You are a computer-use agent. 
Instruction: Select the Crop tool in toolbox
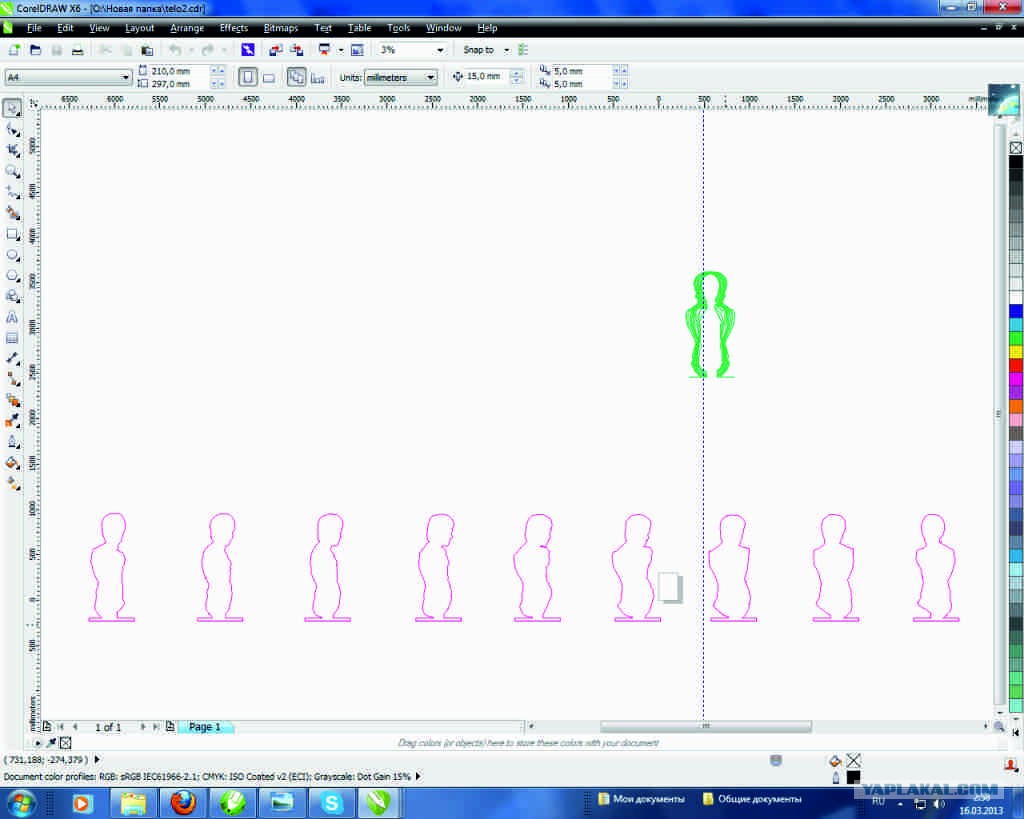pos(13,150)
